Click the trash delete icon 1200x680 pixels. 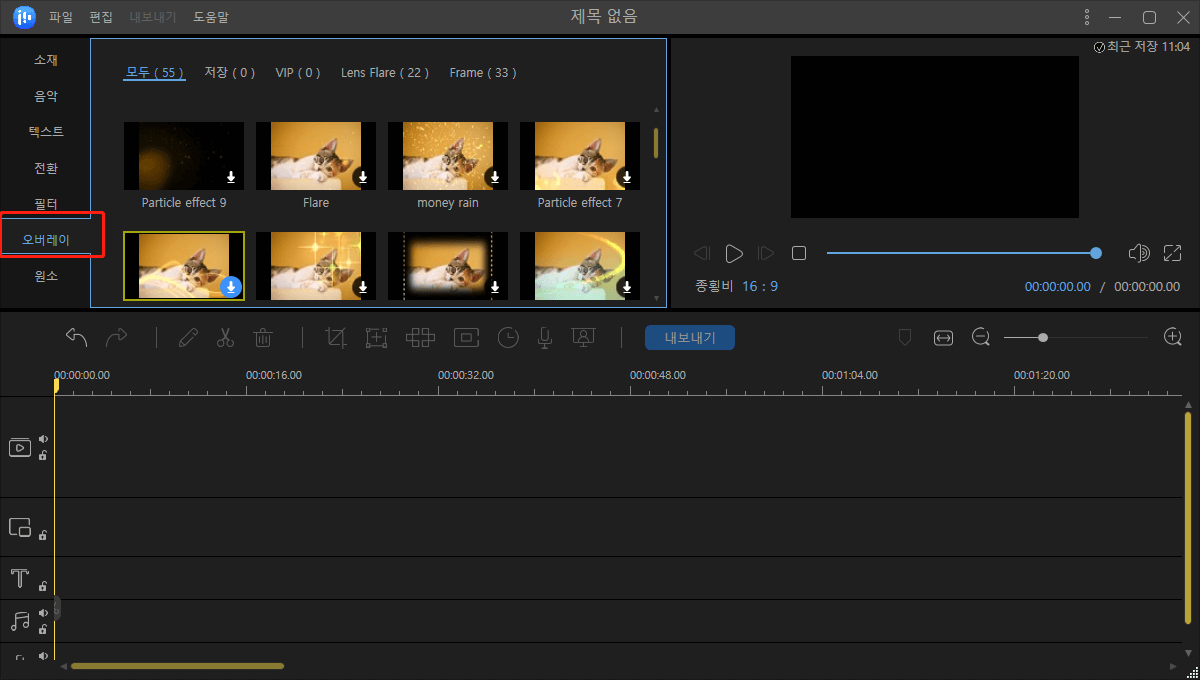coord(263,338)
